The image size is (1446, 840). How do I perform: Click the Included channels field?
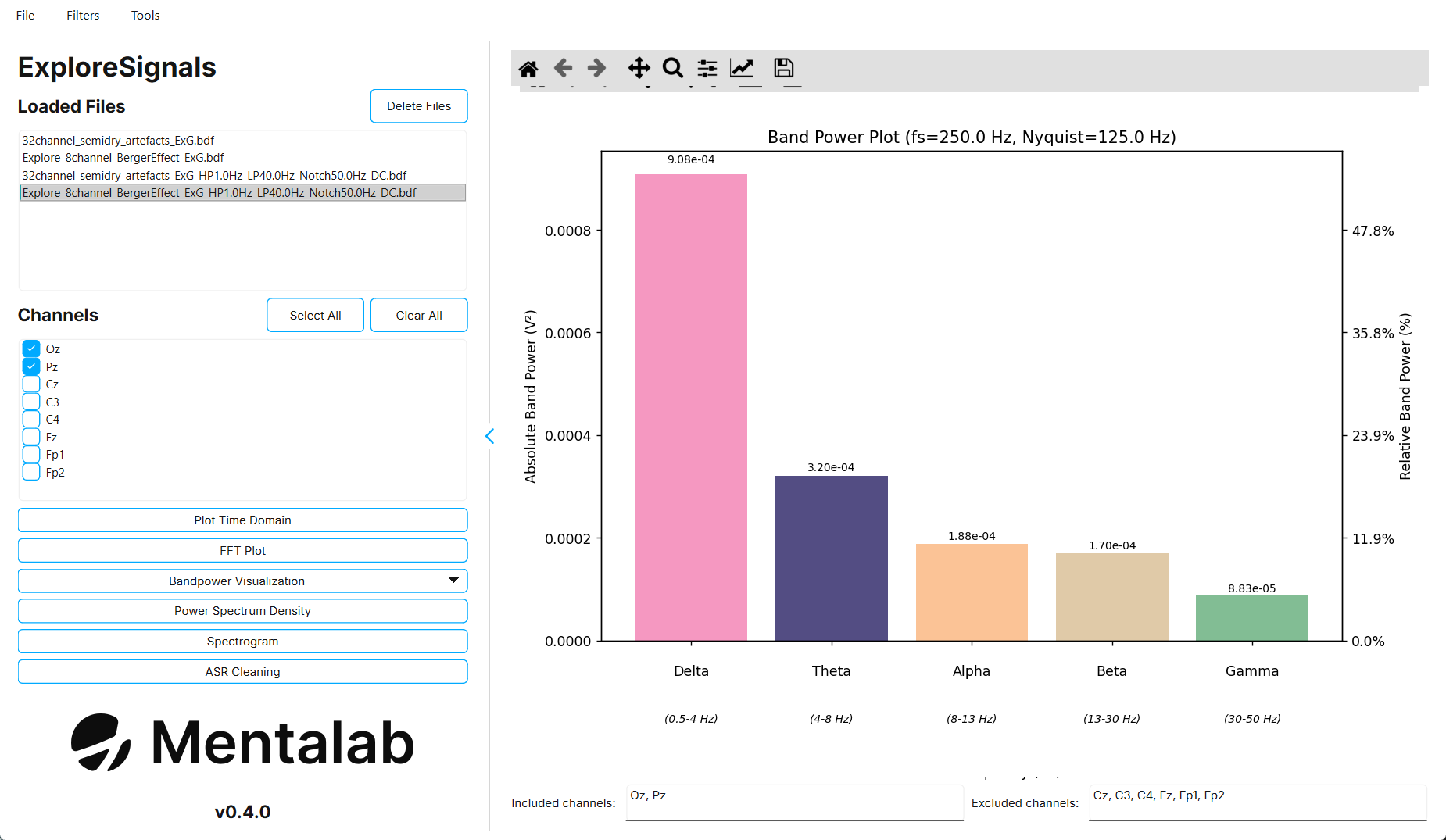click(795, 802)
